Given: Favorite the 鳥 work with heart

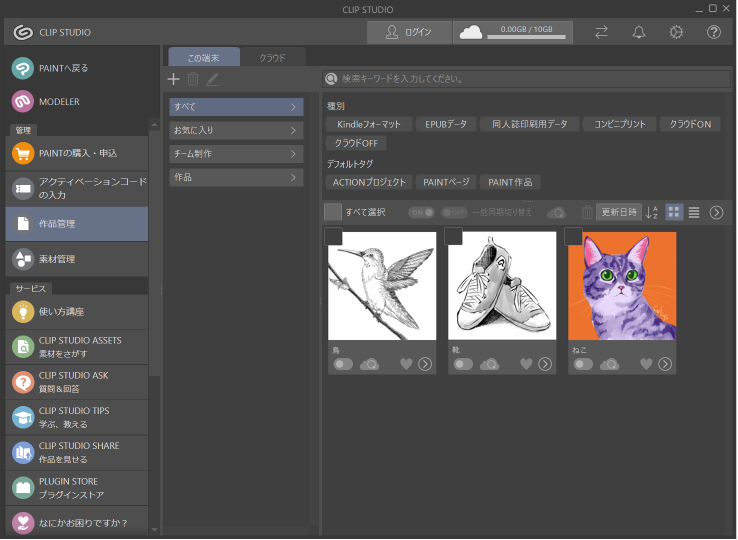Looking at the screenshot, I should point(406,364).
